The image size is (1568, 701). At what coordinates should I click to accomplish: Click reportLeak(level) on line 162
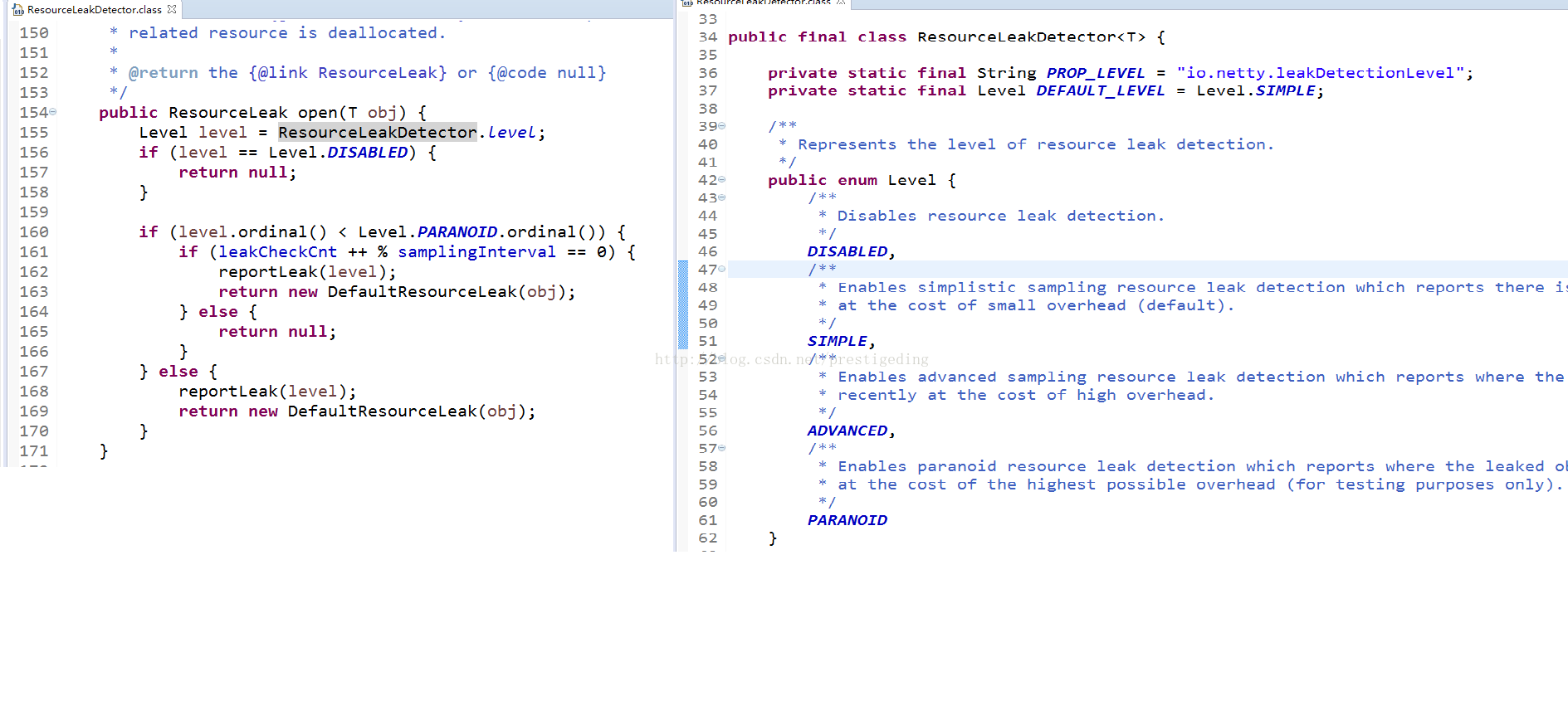tap(303, 272)
